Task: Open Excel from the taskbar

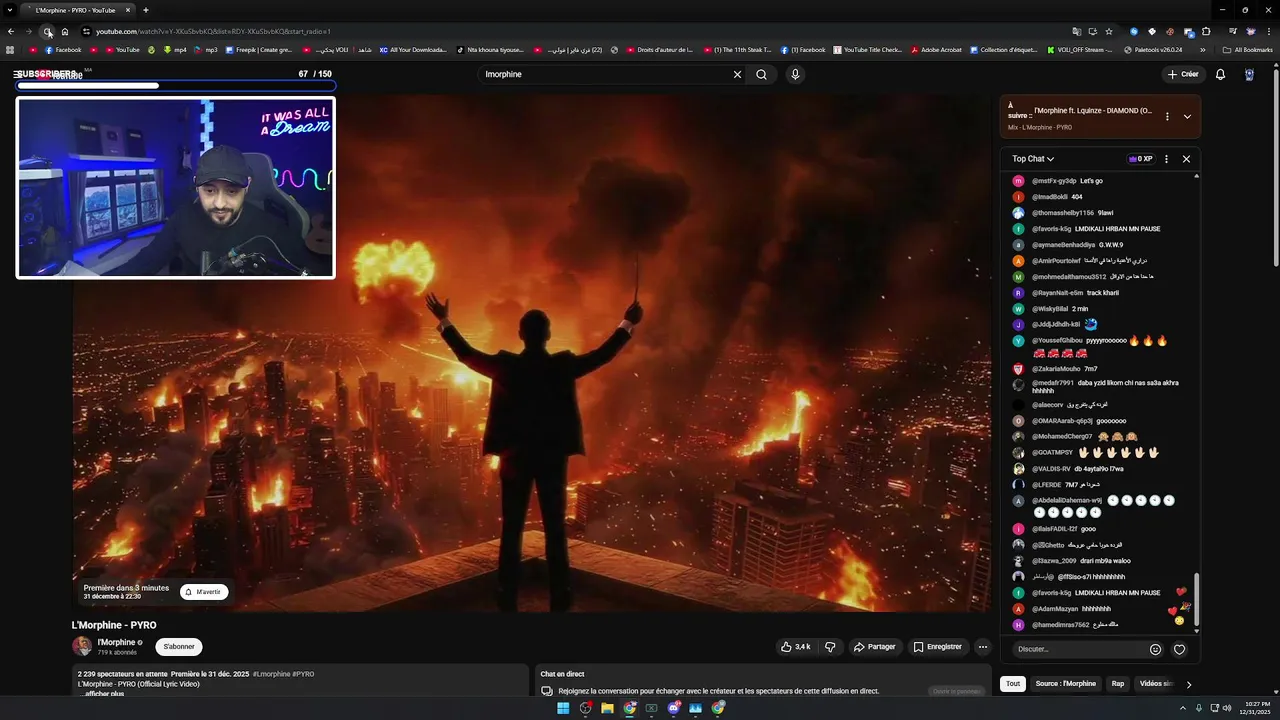Action: pyautogui.click(x=652, y=708)
